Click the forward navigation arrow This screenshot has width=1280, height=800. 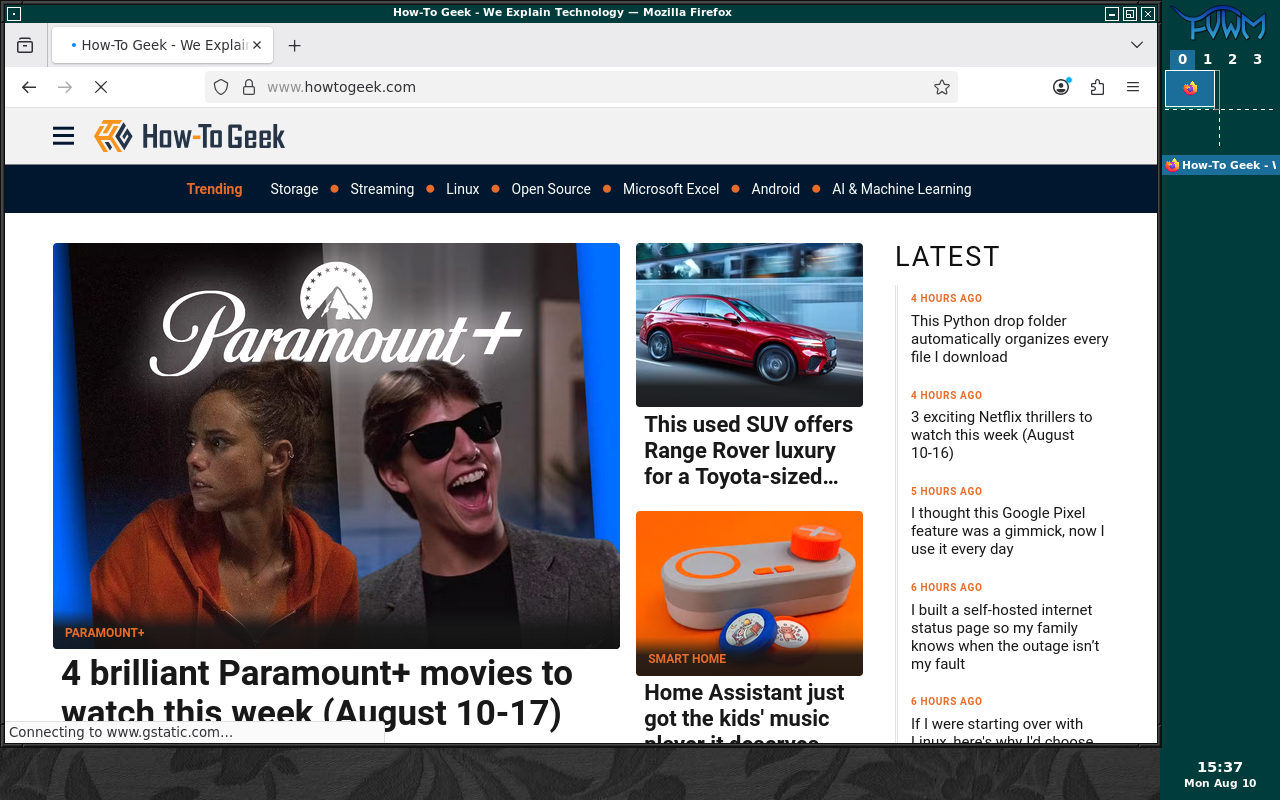(x=65, y=87)
